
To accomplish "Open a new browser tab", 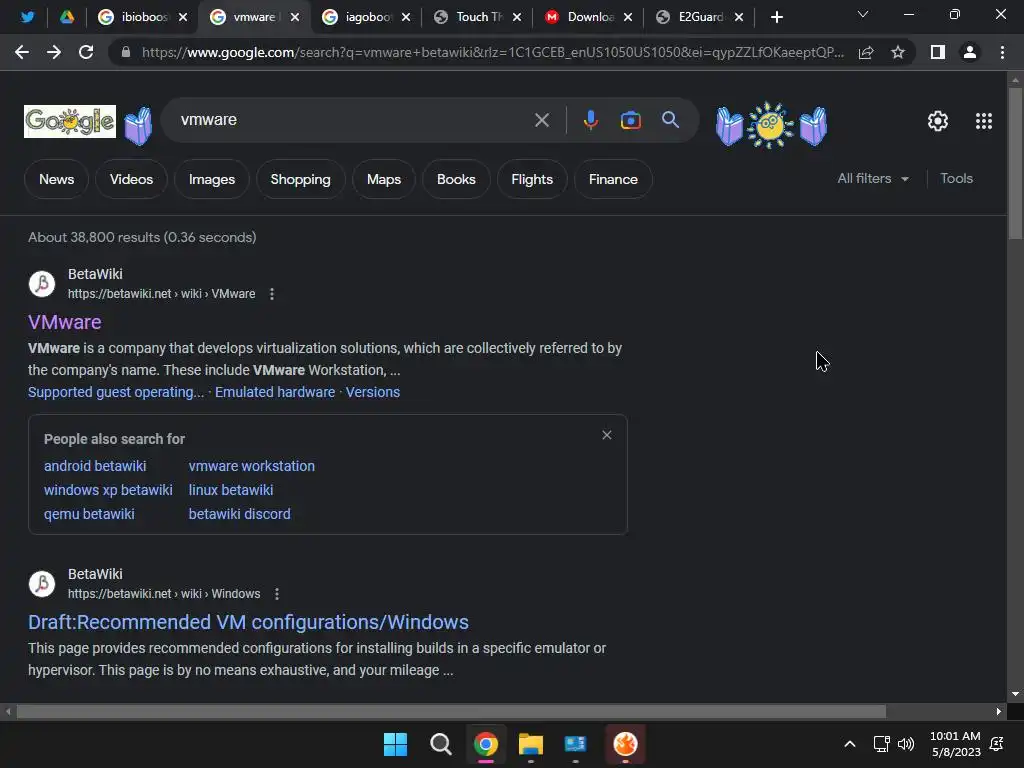I will (776, 17).
